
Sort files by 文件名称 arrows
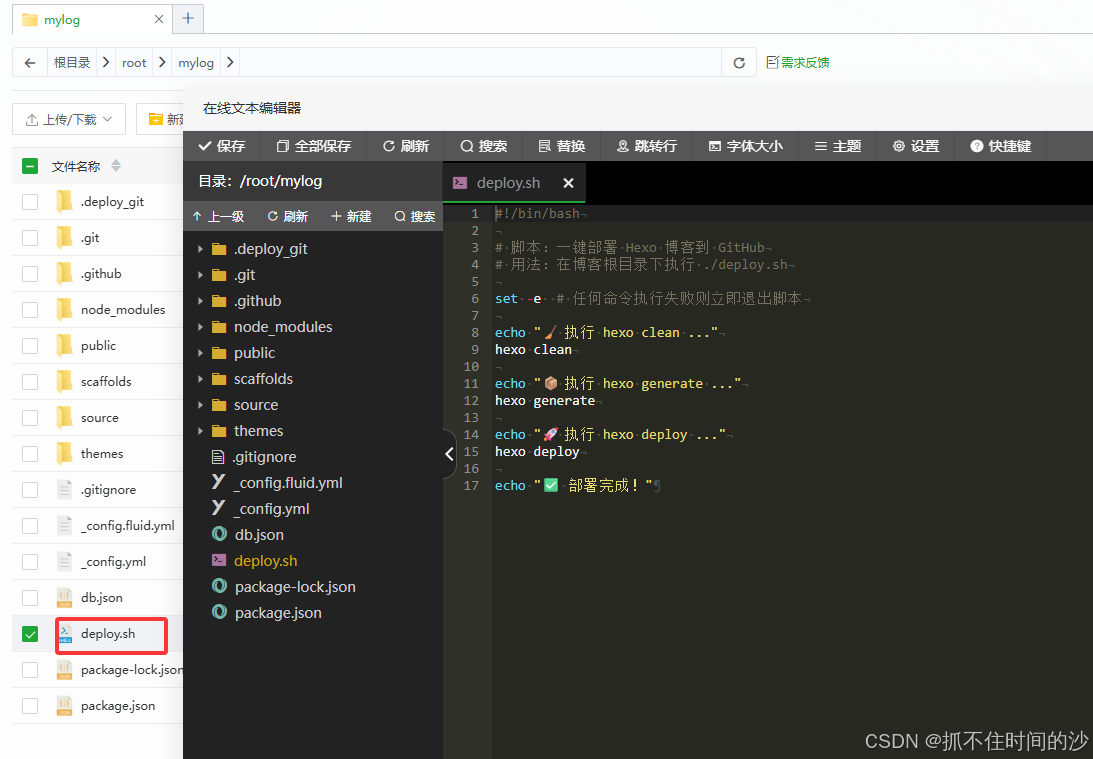click(x=116, y=166)
